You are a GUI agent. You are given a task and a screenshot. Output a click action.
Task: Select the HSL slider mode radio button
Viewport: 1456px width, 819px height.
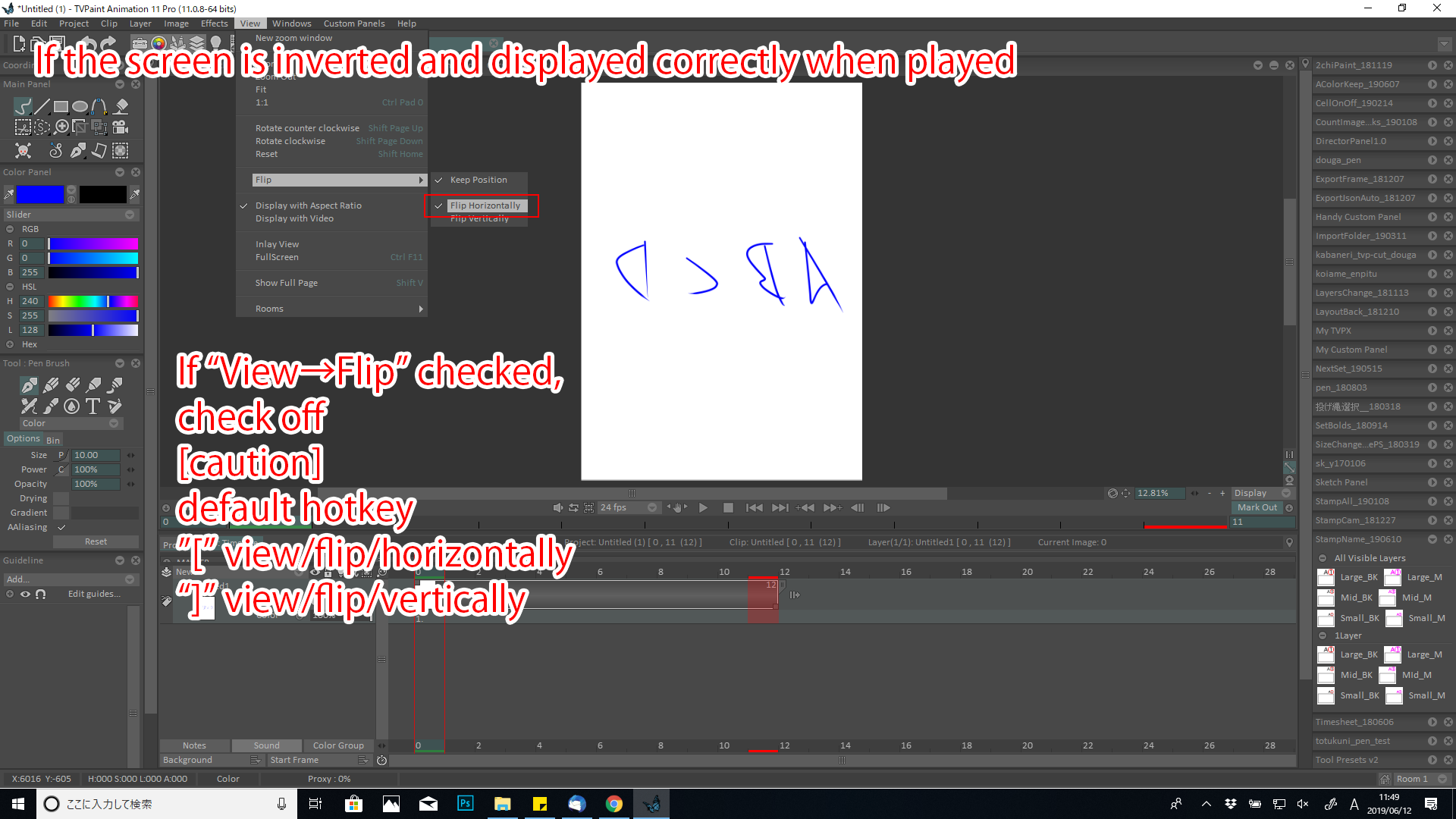pyautogui.click(x=10, y=287)
